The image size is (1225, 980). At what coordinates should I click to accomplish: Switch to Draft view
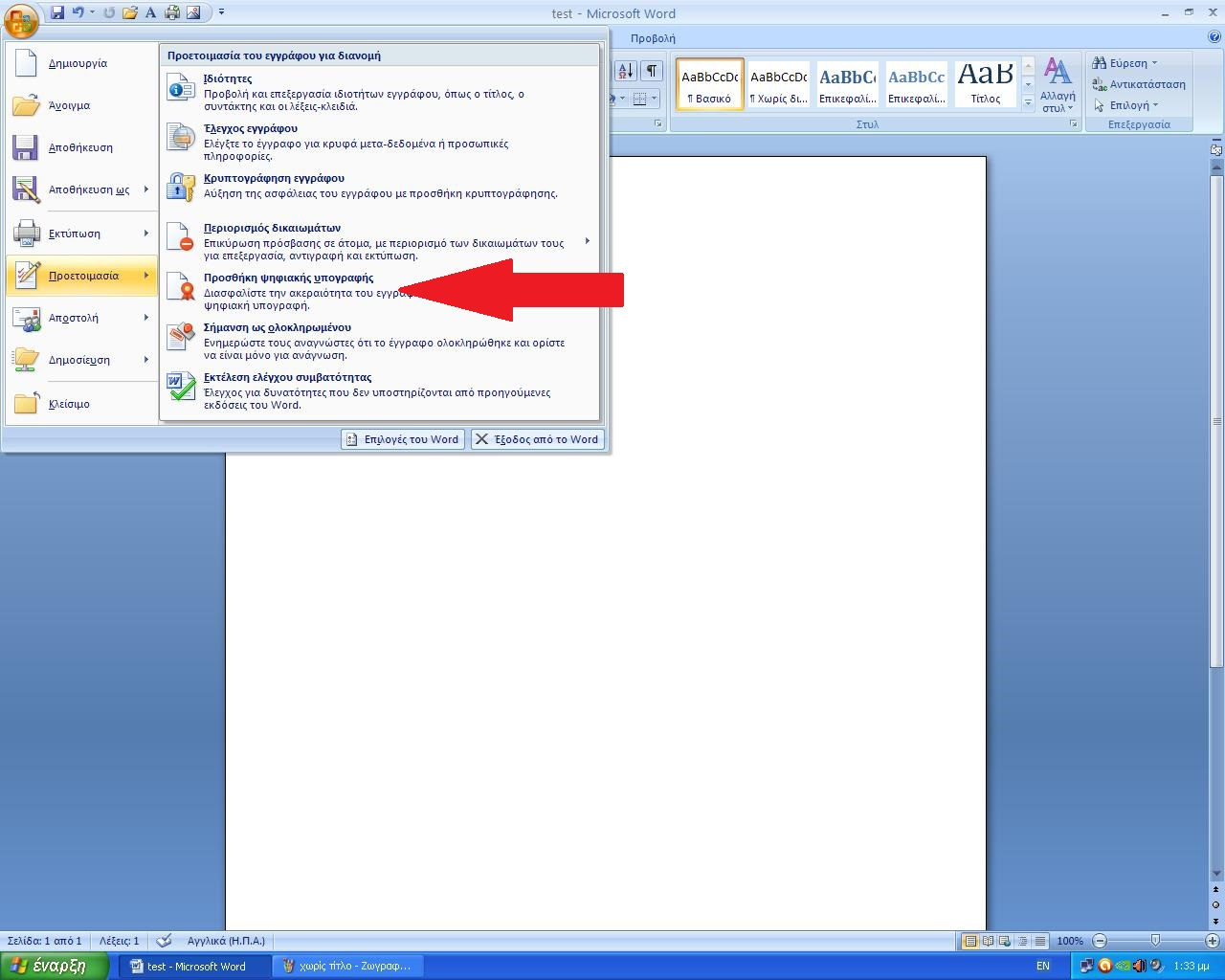[x=1040, y=941]
